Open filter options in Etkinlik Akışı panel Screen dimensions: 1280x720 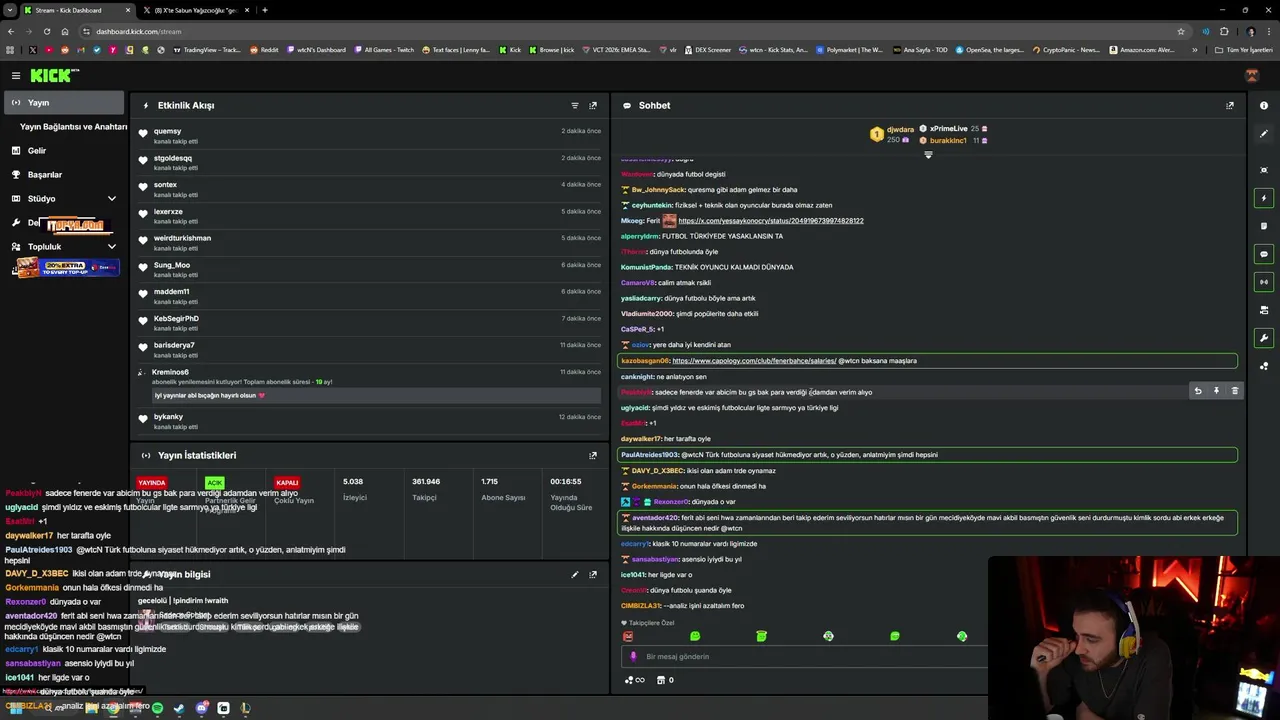pos(574,105)
